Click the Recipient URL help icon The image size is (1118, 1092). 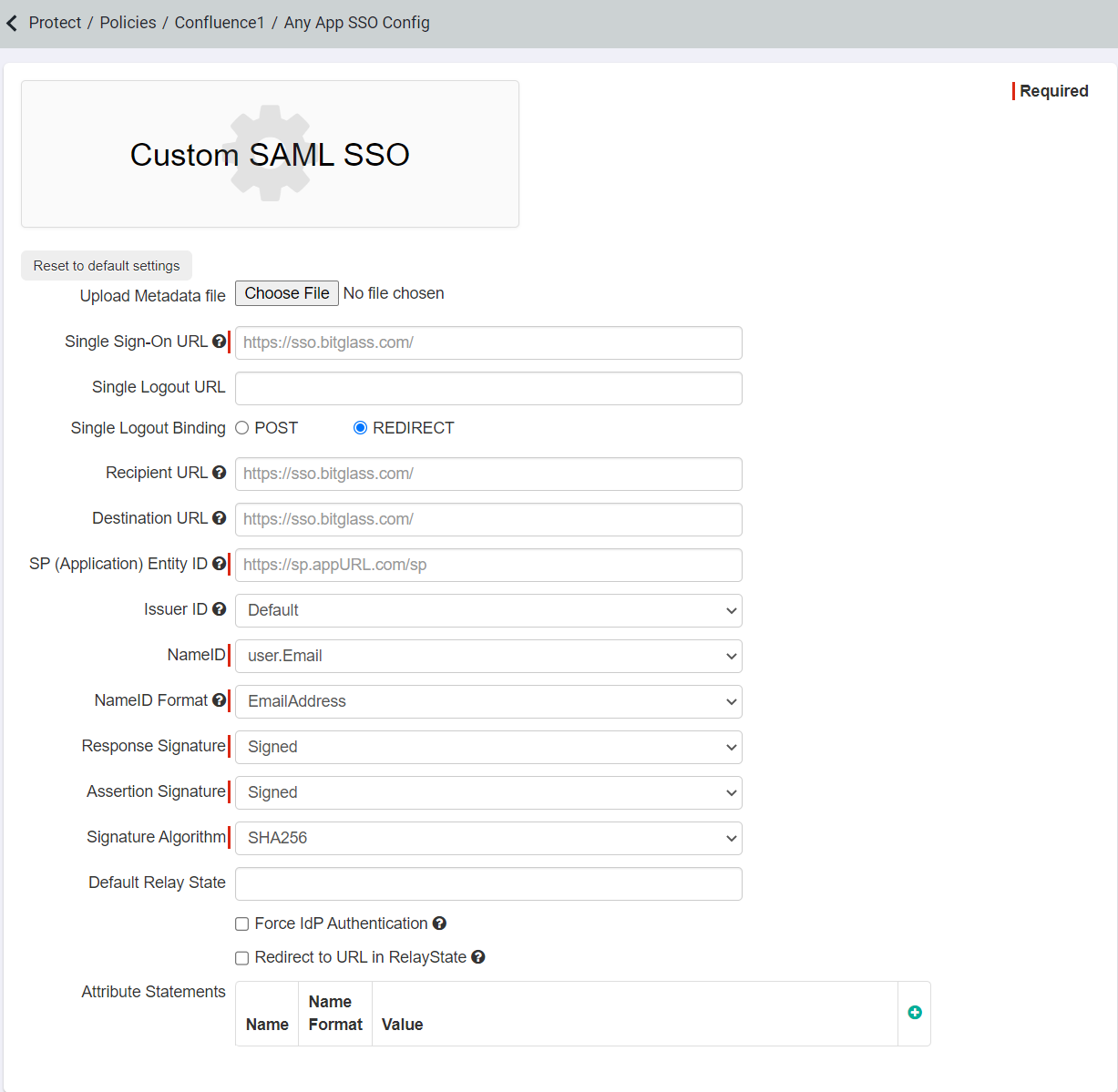coord(220,472)
